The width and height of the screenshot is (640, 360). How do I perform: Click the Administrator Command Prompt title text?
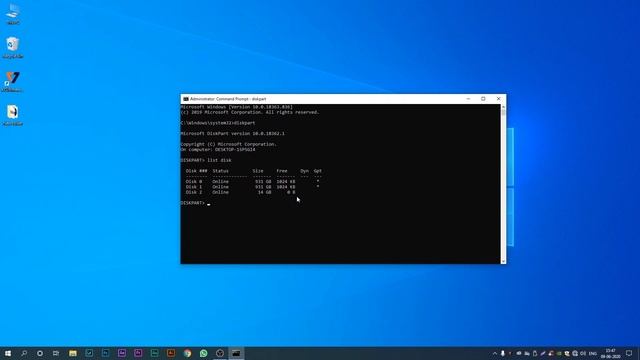tap(228, 99)
